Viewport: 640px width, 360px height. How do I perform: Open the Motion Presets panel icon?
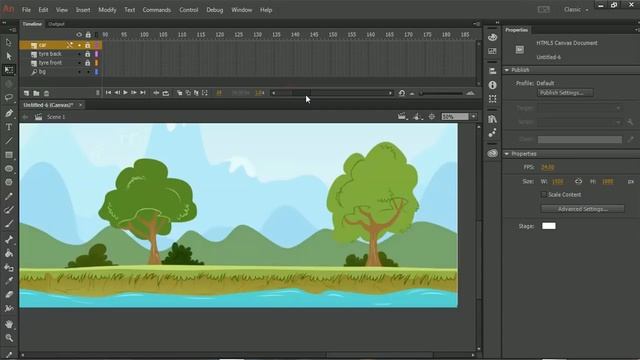coord(493,133)
